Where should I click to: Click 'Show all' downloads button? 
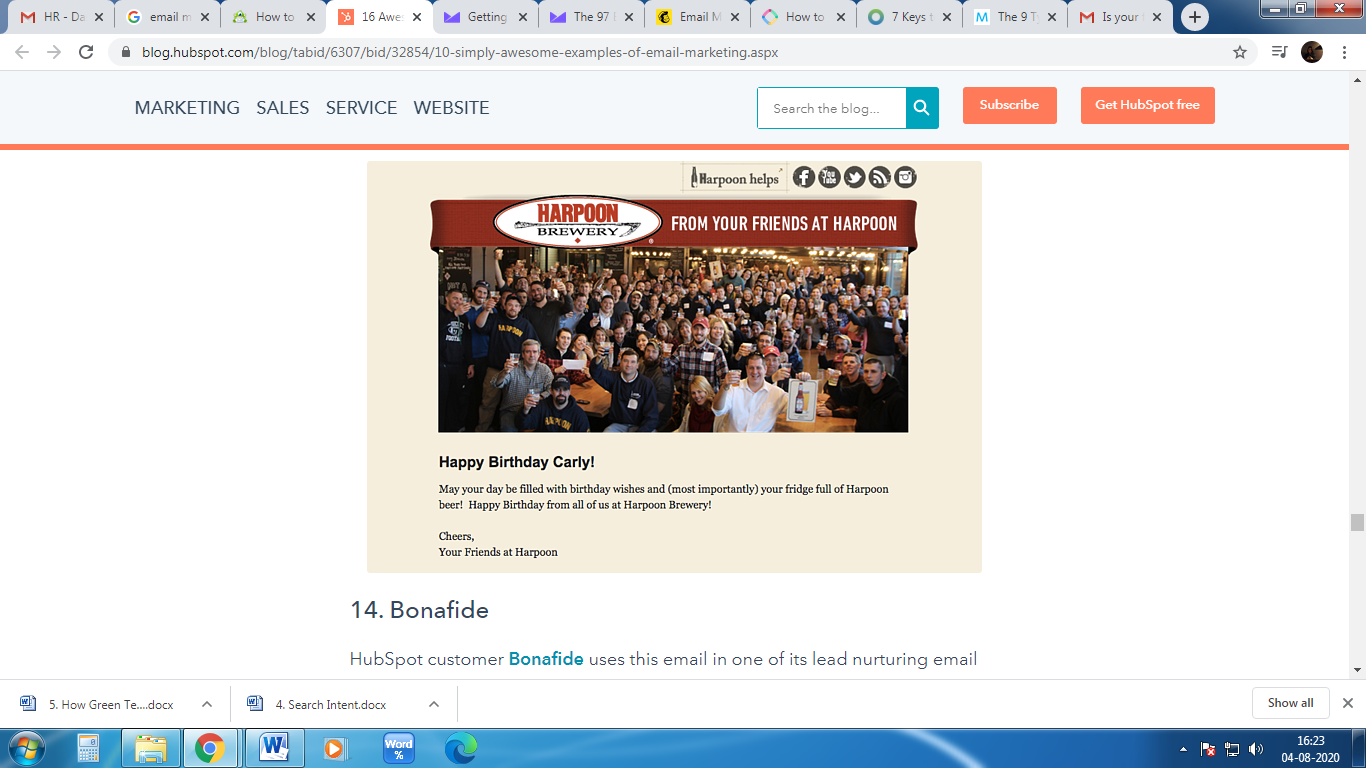(x=1290, y=703)
